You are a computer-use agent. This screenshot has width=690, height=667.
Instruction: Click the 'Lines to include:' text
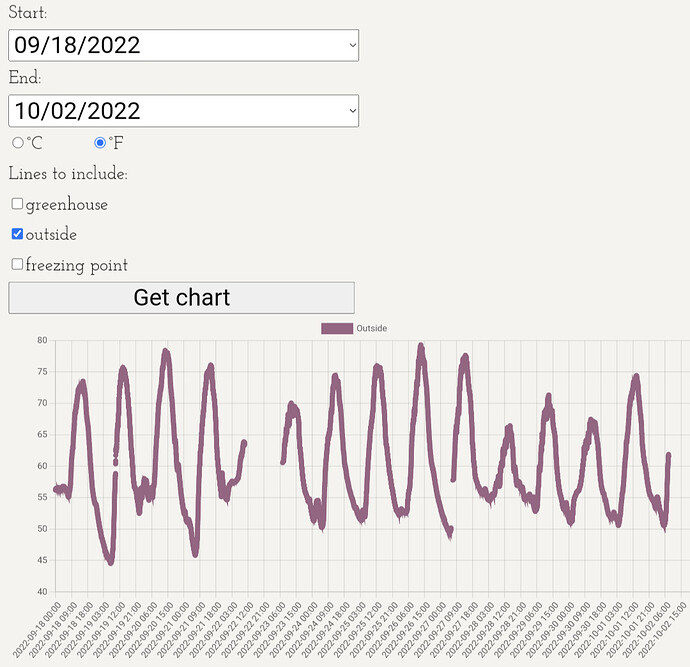pos(68,173)
